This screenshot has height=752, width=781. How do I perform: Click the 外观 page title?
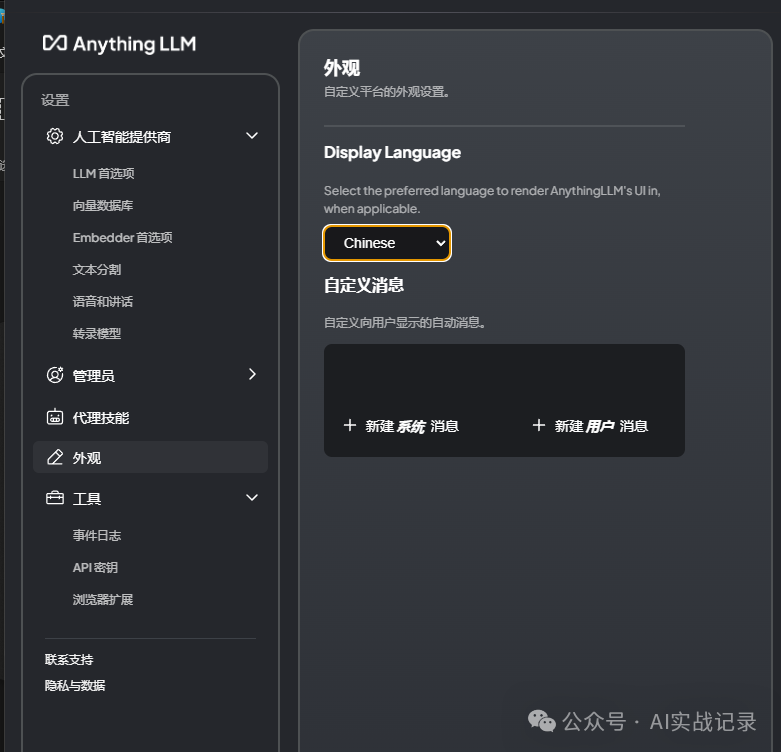[x=342, y=68]
